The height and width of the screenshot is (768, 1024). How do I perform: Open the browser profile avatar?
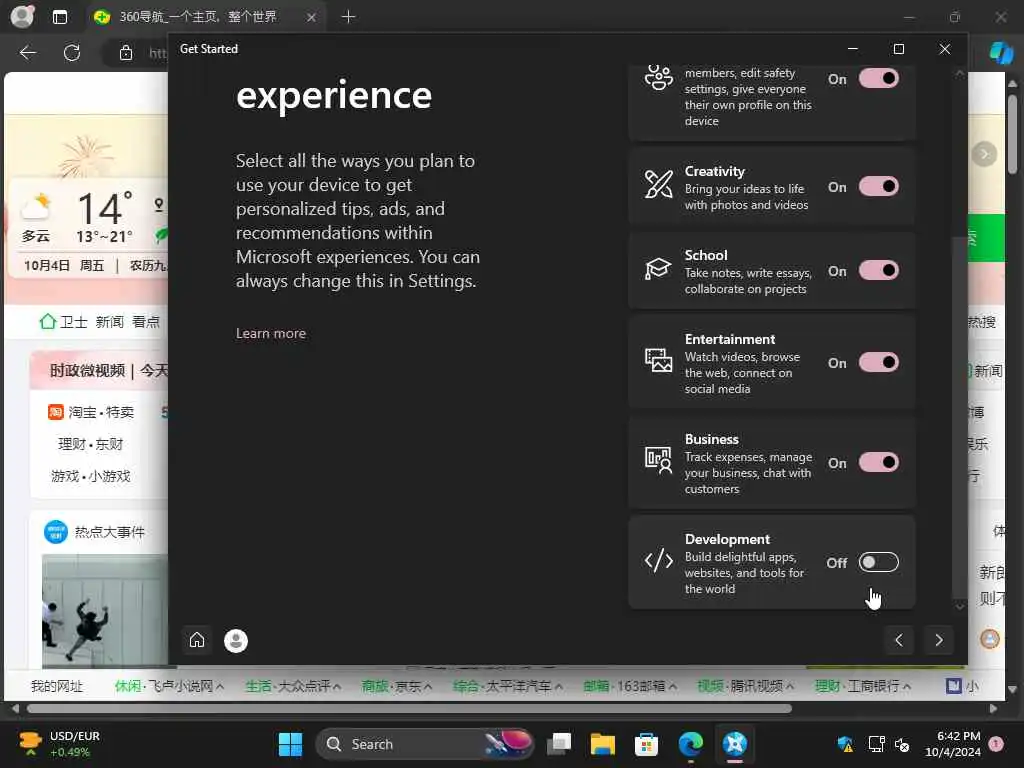click(x=22, y=16)
